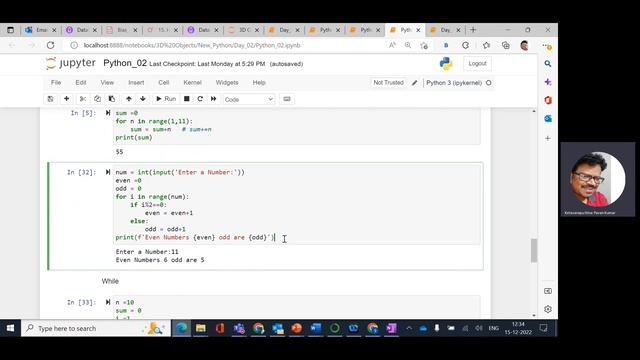Click the Read aloud icon in address bar
This screenshot has width=640, height=360.
coord(392,45)
